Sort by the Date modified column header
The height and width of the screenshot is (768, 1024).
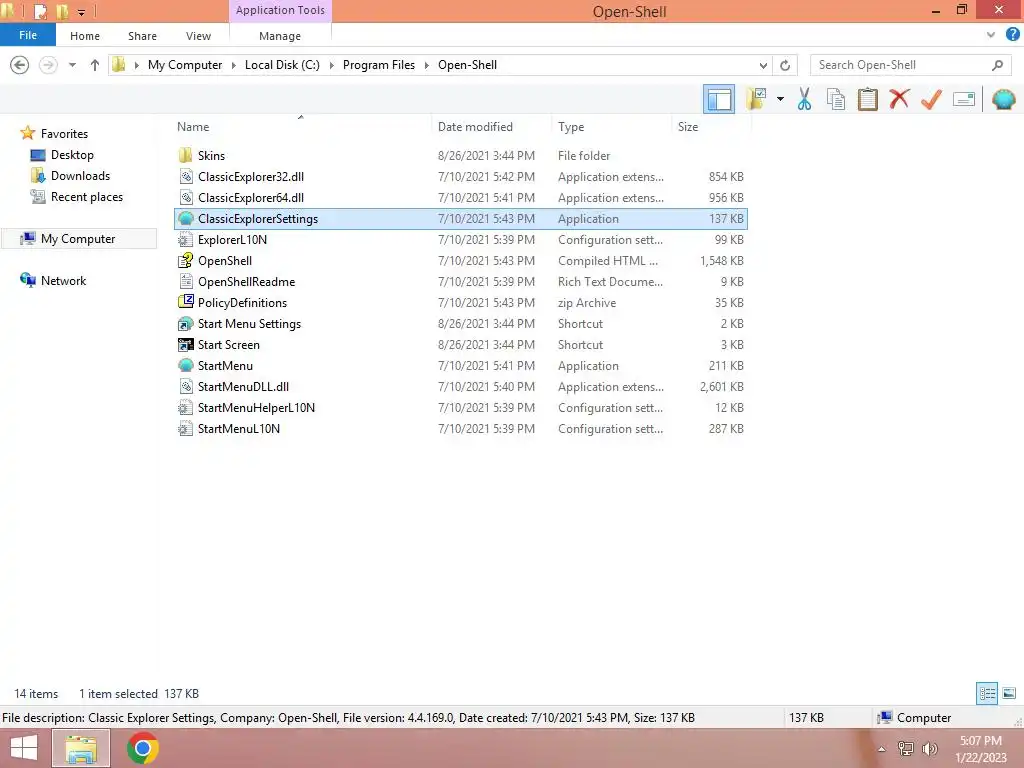(491, 127)
